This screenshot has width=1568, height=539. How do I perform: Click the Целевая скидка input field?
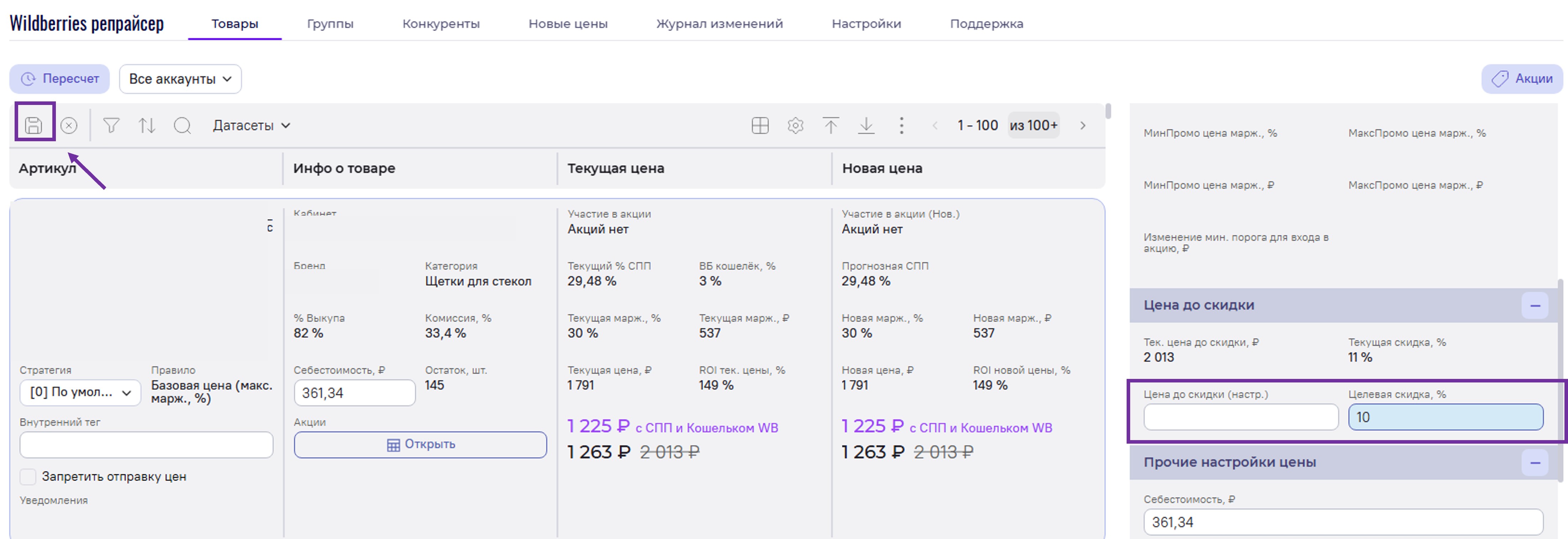tap(1445, 417)
